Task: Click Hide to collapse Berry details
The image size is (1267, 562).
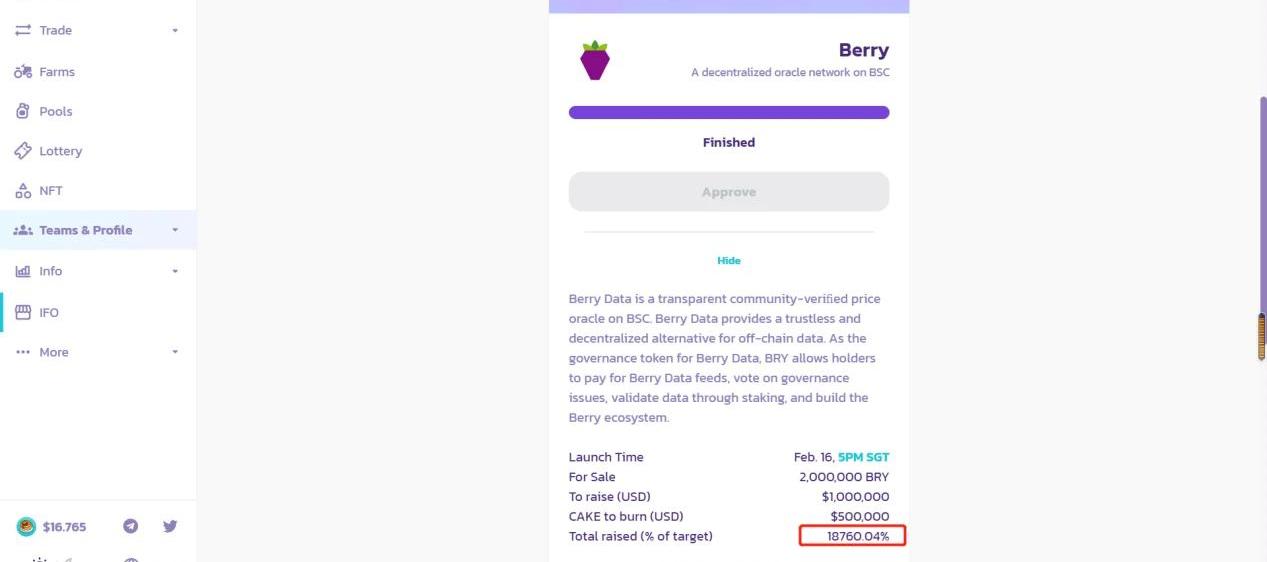Action: (728, 261)
